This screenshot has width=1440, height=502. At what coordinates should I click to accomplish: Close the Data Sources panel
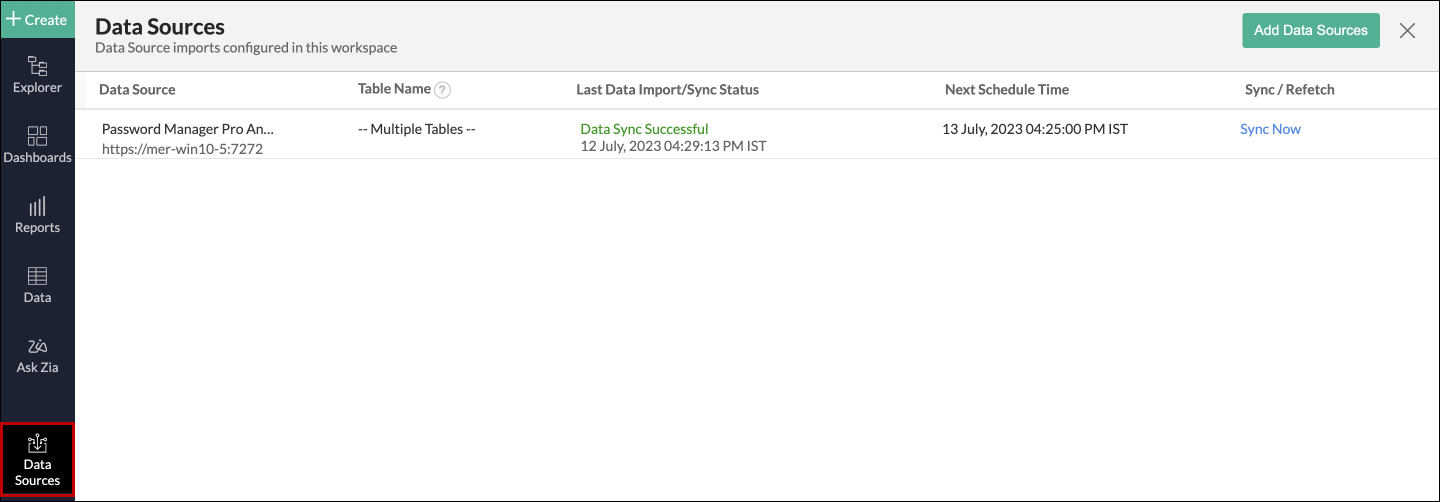coord(1407,30)
